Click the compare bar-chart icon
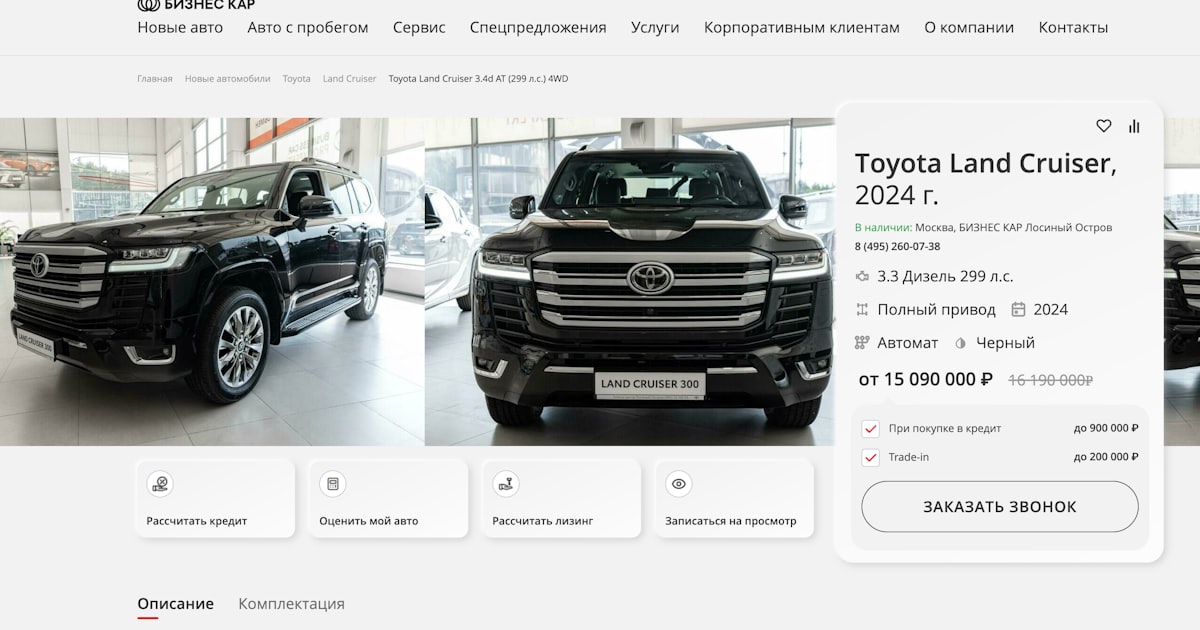 point(1134,126)
